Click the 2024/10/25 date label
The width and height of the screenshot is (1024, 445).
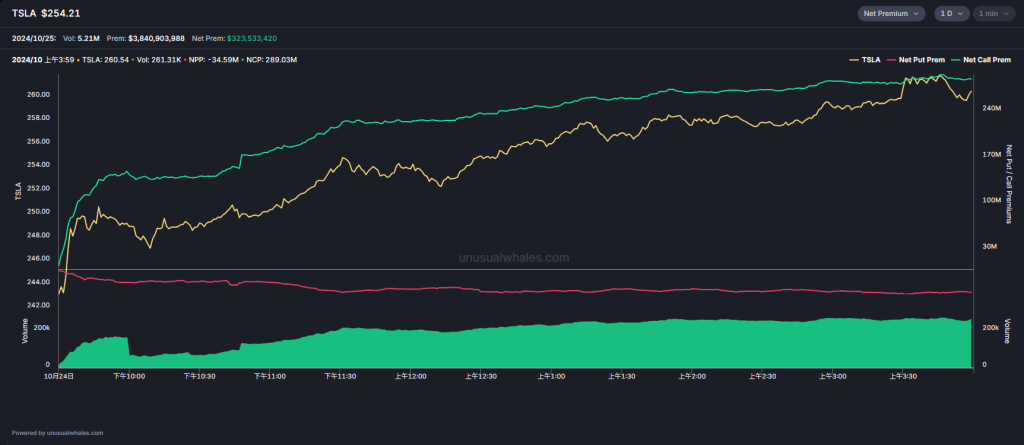34,38
